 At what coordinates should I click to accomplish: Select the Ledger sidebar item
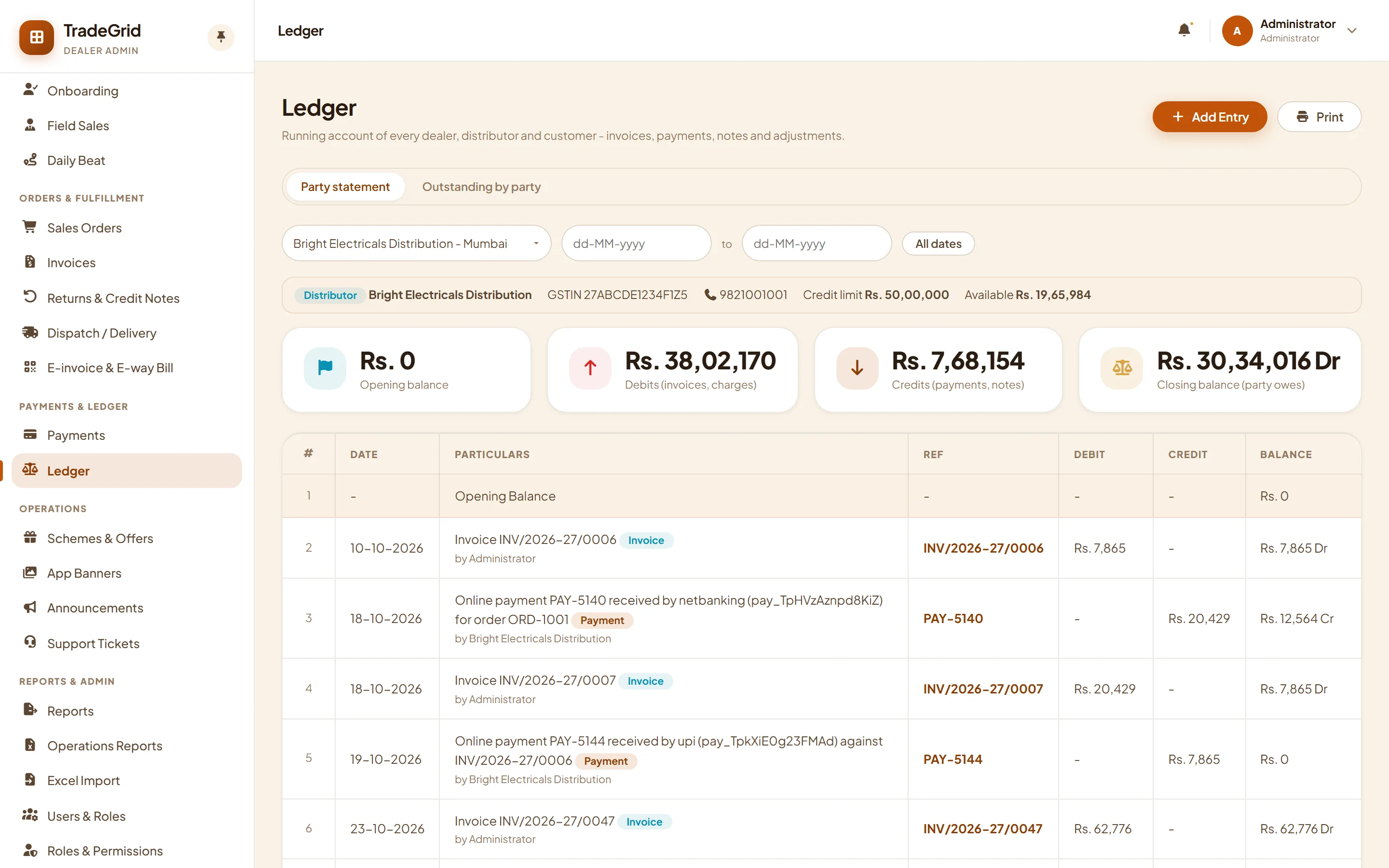(x=127, y=471)
